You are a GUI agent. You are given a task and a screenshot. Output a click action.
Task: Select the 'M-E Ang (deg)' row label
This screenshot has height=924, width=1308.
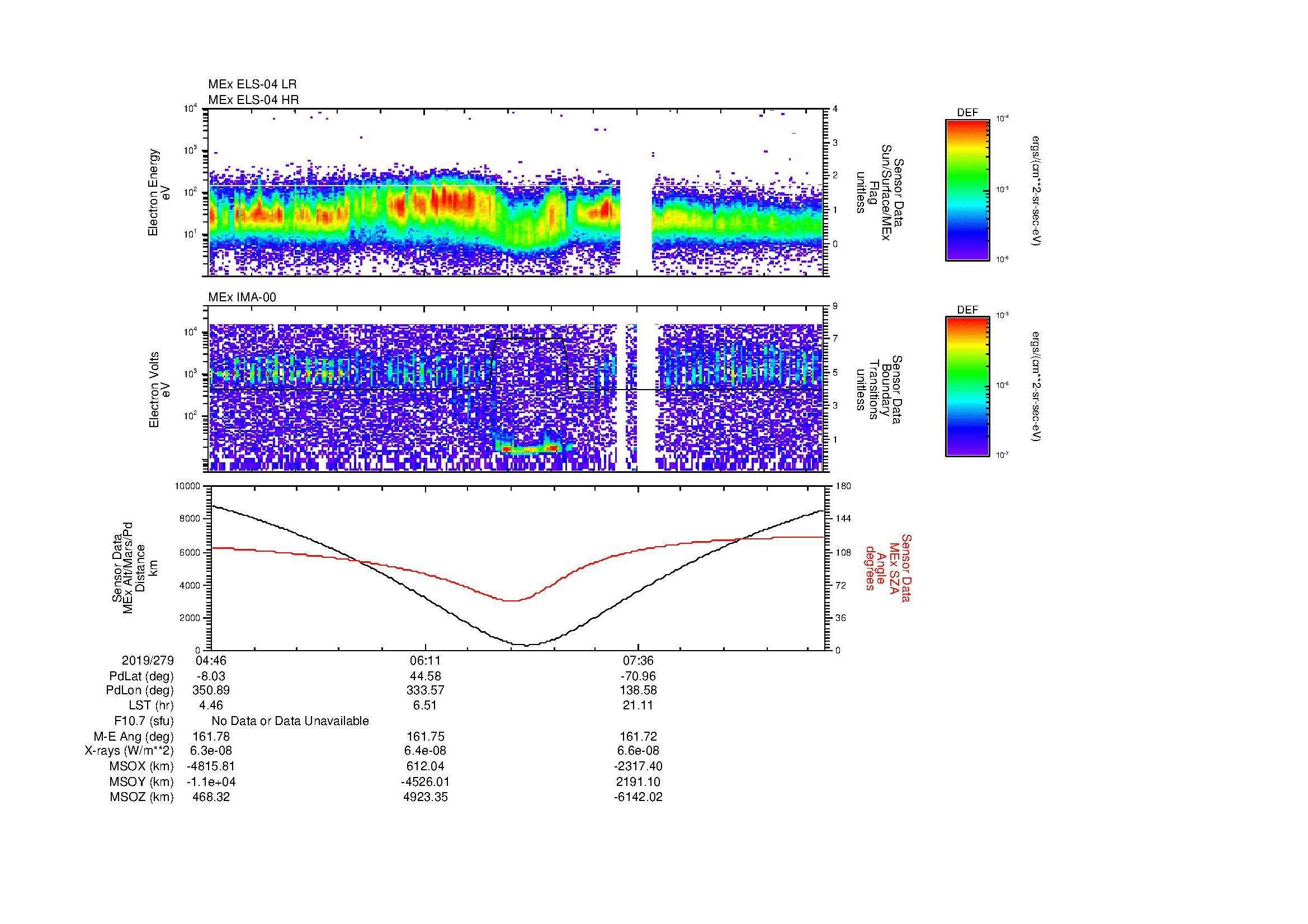(x=133, y=737)
